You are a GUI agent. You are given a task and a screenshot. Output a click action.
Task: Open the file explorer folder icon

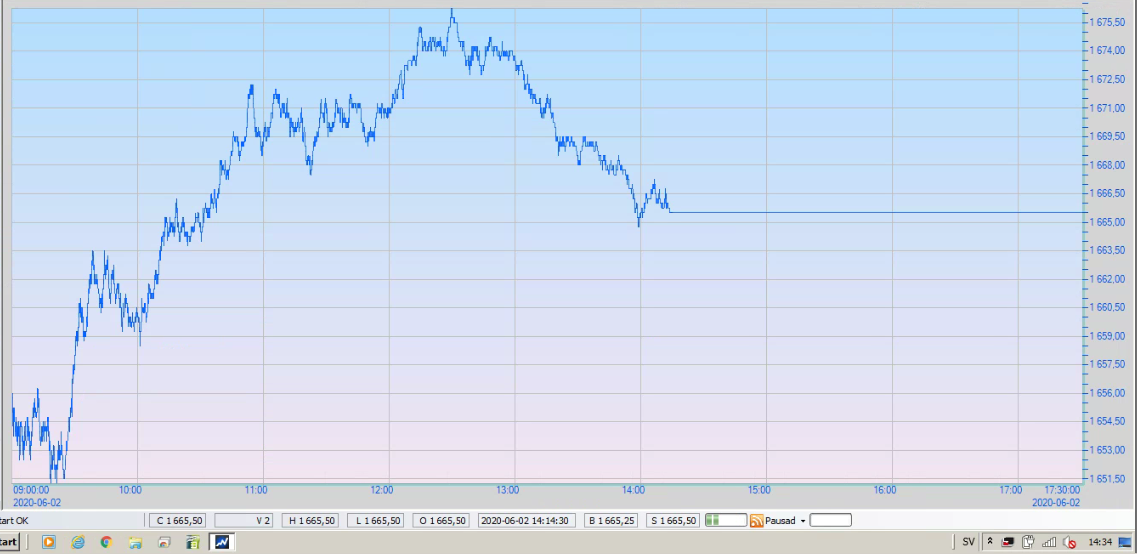tap(135, 542)
